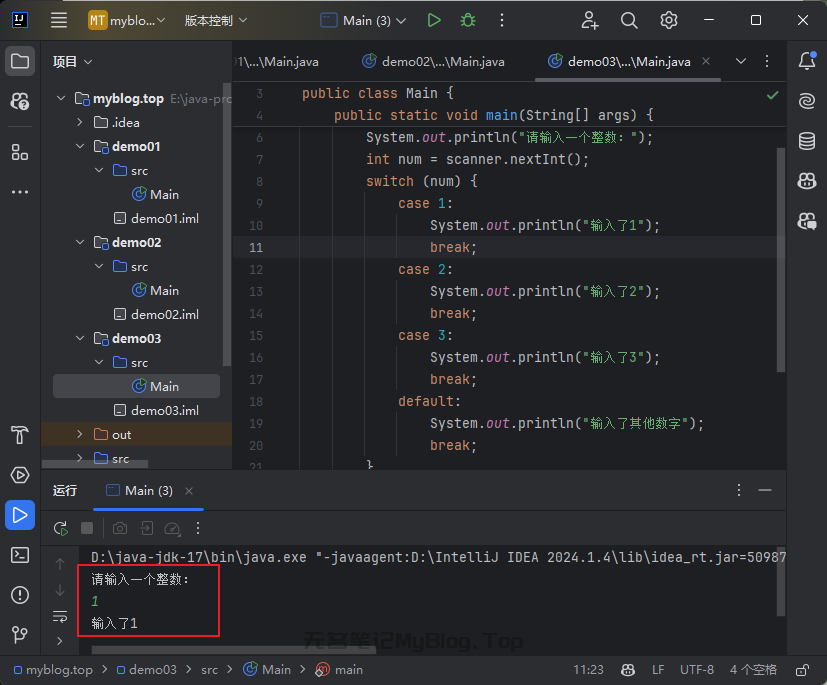Viewport: 827px width, 685px height.
Task: Click the Copilot status bar icon
Action: pos(628,670)
